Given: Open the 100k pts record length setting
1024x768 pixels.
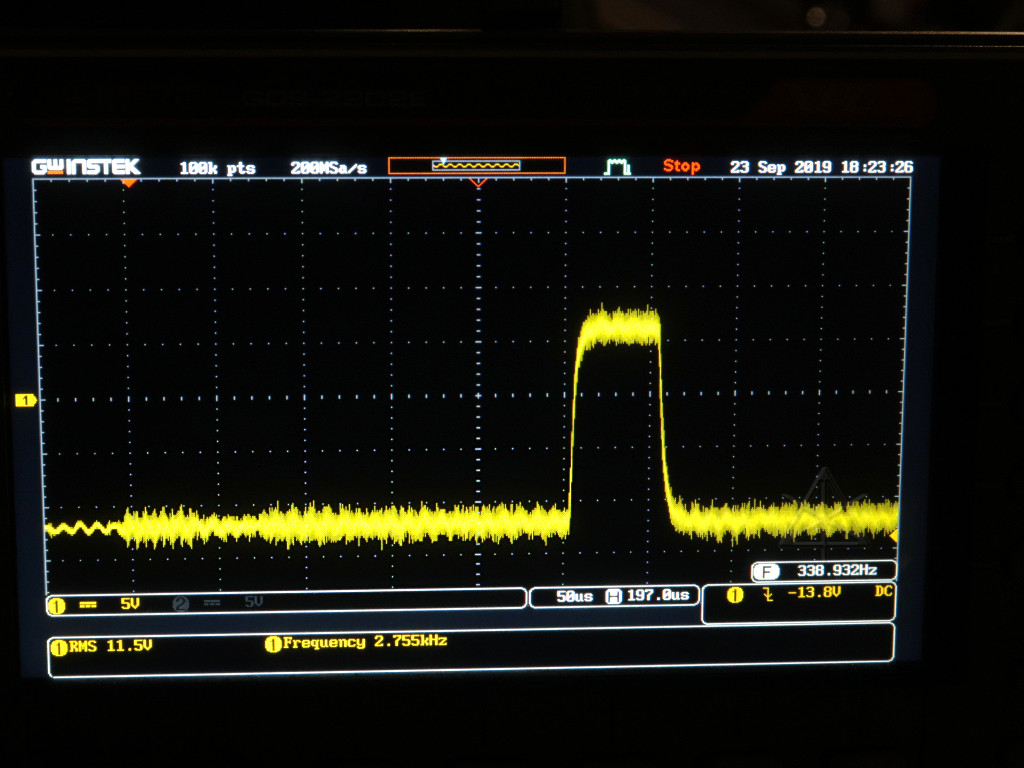Looking at the screenshot, I should point(217,168).
